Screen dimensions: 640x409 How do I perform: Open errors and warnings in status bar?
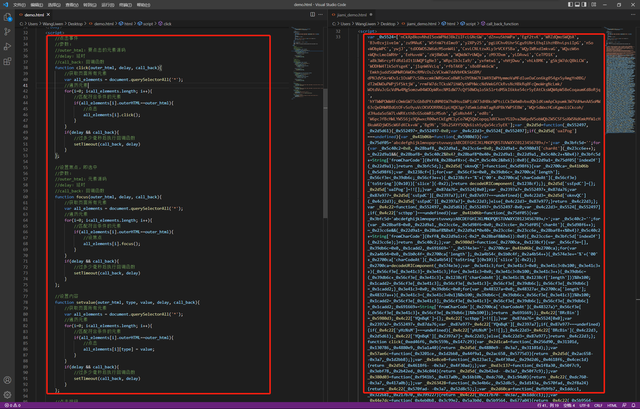click(x=12, y=405)
